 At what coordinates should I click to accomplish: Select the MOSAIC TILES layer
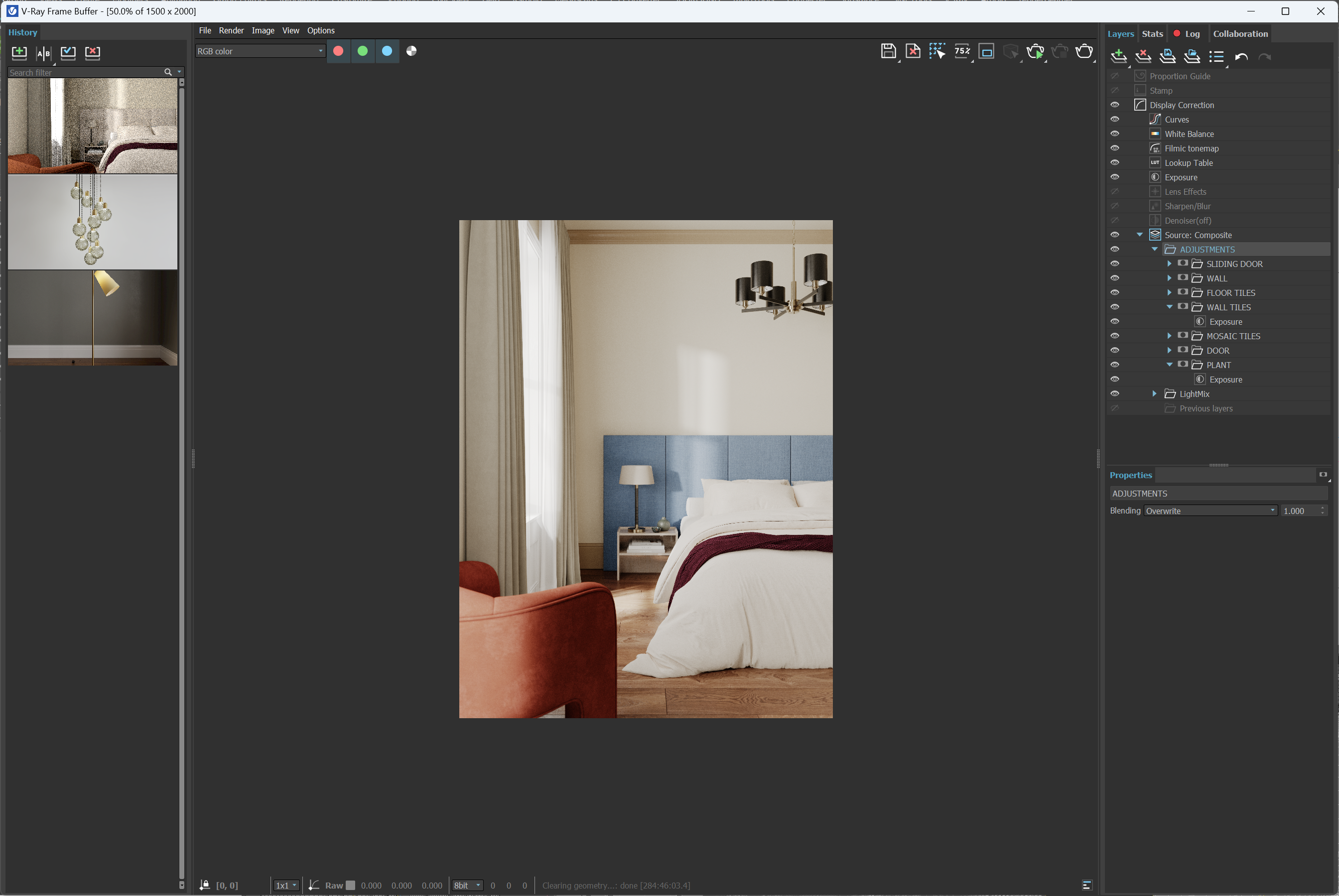point(1233,336)
